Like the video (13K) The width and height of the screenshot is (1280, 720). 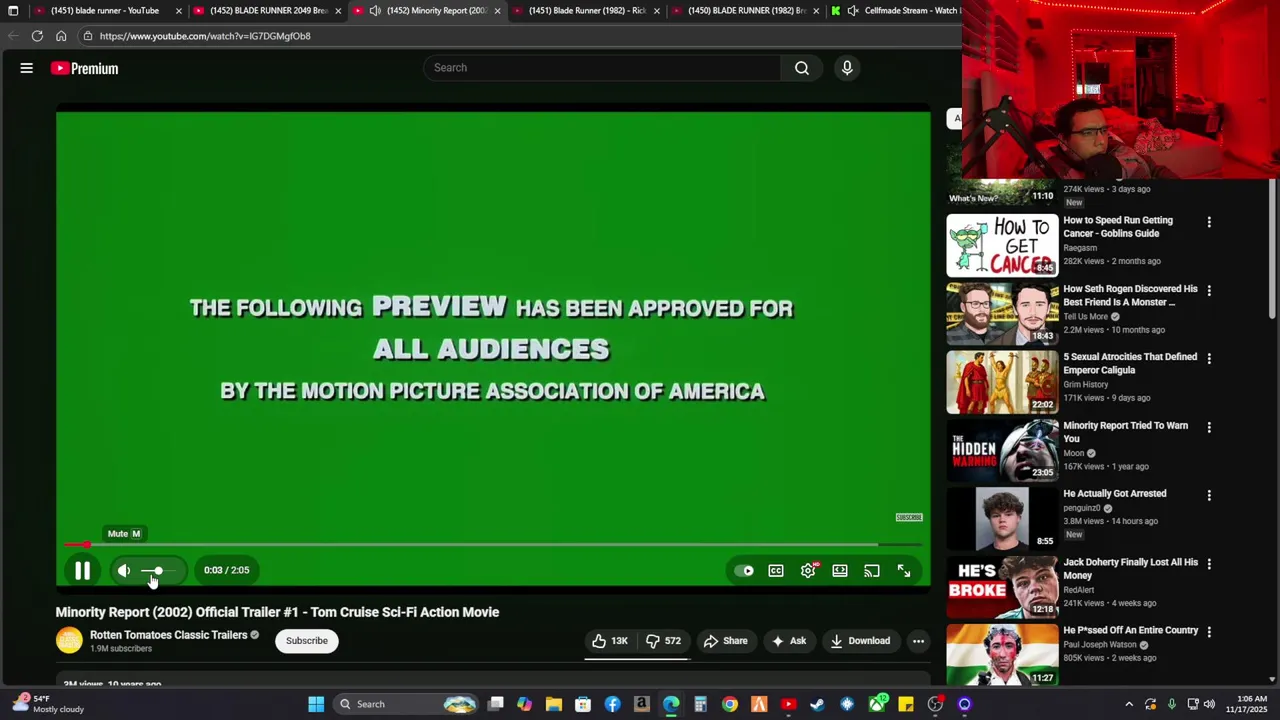tap(610, 641)
